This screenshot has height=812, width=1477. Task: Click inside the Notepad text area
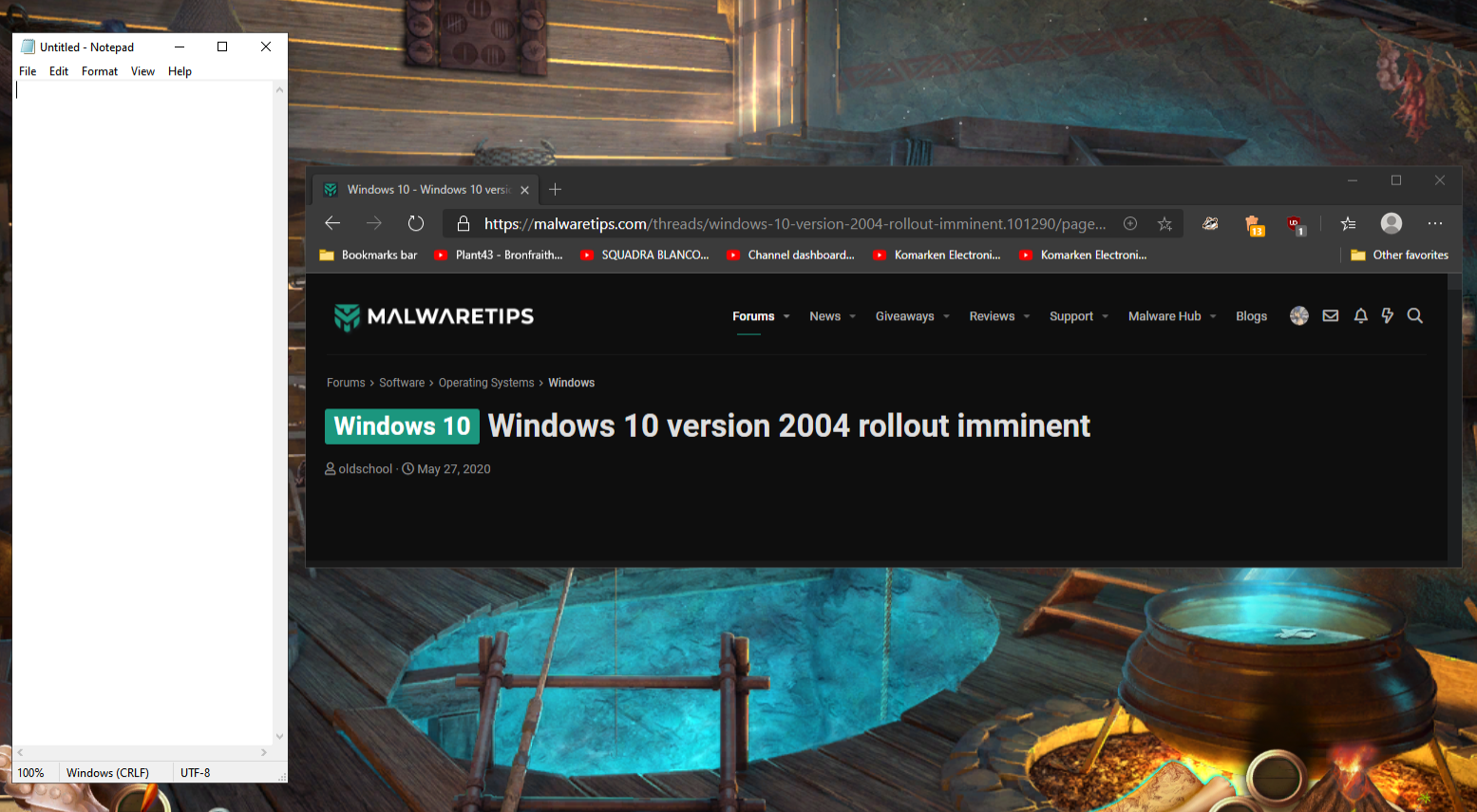click(142, 413)
